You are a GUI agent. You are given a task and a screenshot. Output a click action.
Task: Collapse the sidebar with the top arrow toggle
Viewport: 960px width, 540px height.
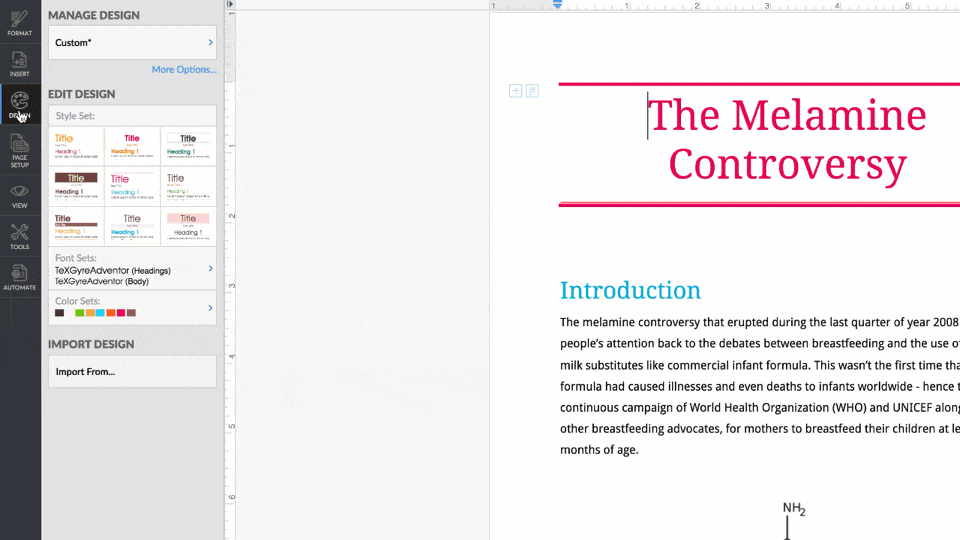pos(230,5)
